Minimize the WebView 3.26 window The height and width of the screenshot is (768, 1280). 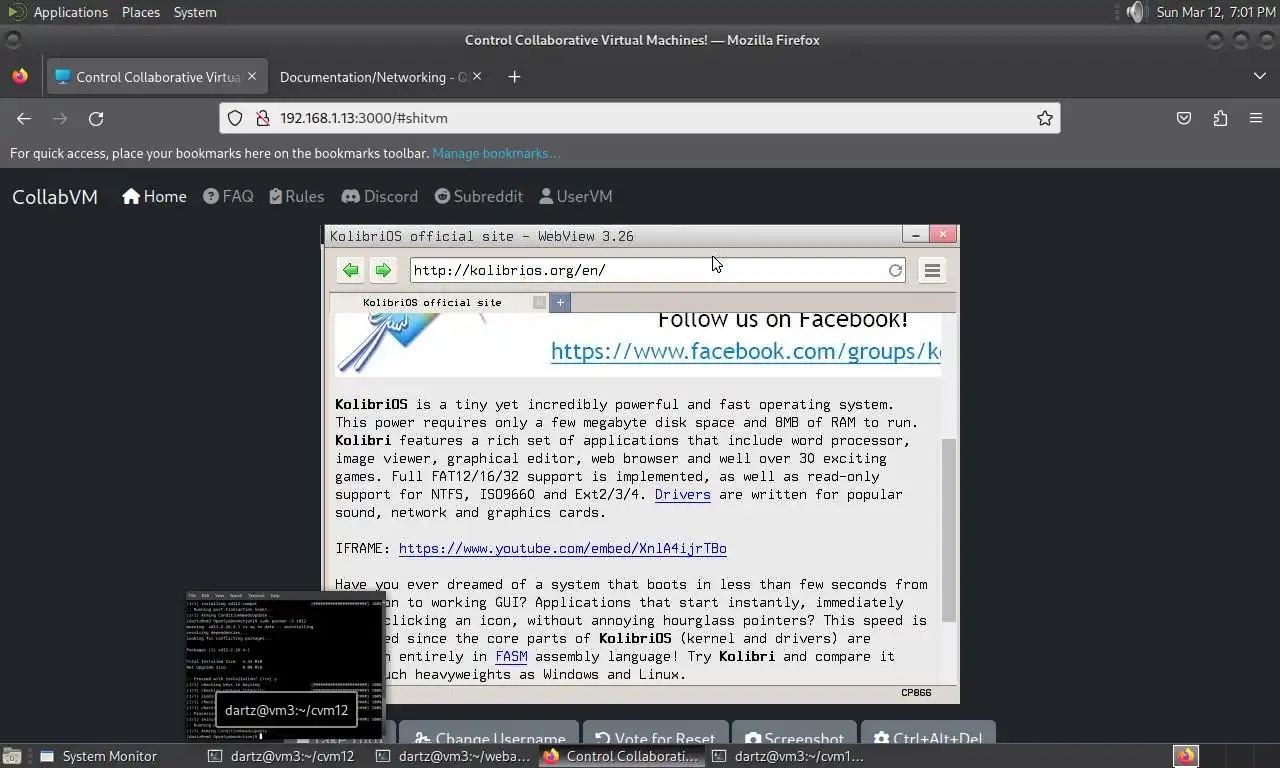[x=915, y=234]
